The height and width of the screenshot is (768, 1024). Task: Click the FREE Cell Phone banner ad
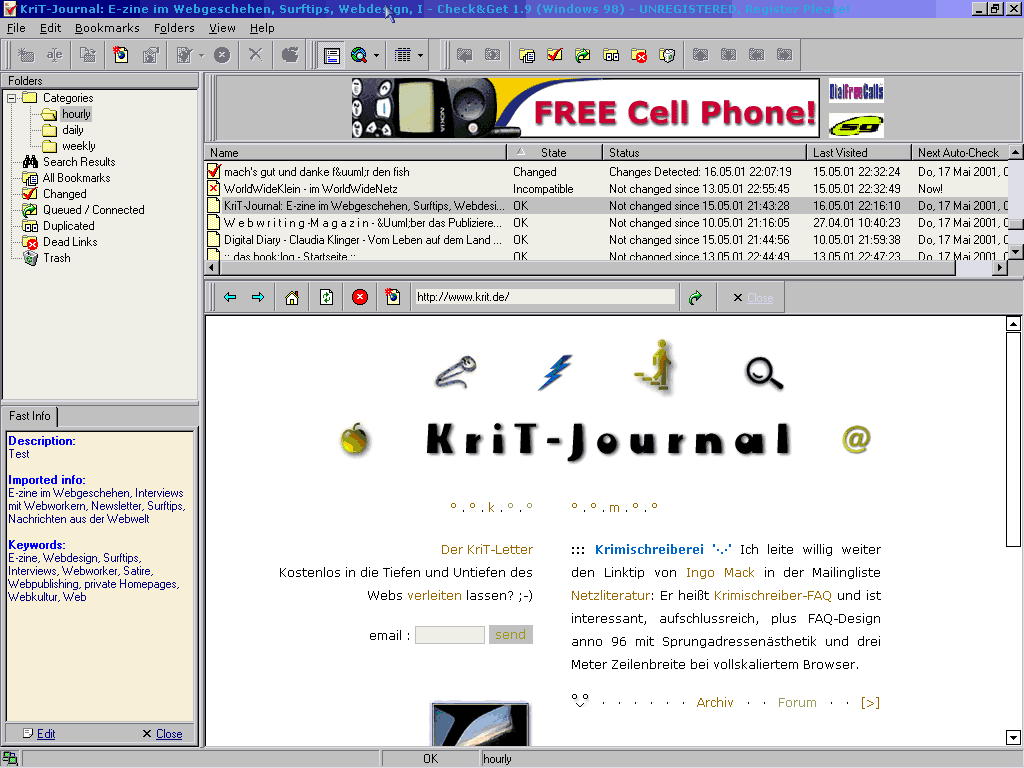click(585, 108)
